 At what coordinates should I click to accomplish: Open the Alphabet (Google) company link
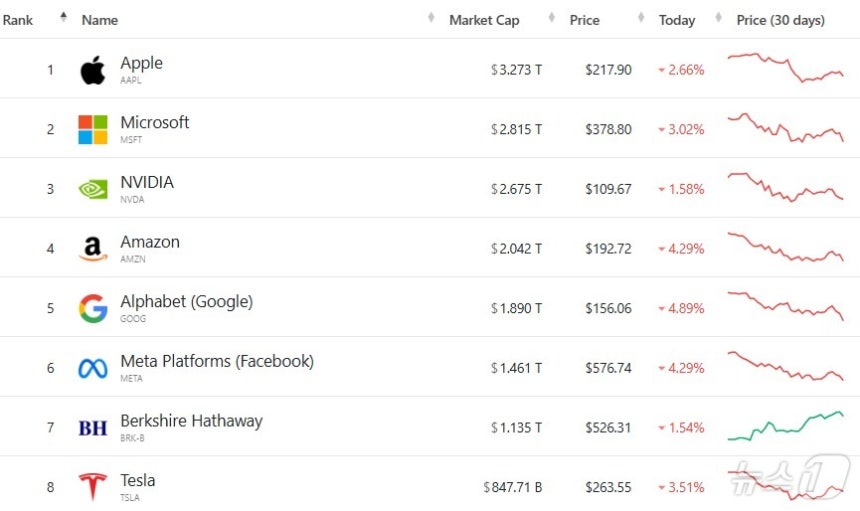pos(186,302)
